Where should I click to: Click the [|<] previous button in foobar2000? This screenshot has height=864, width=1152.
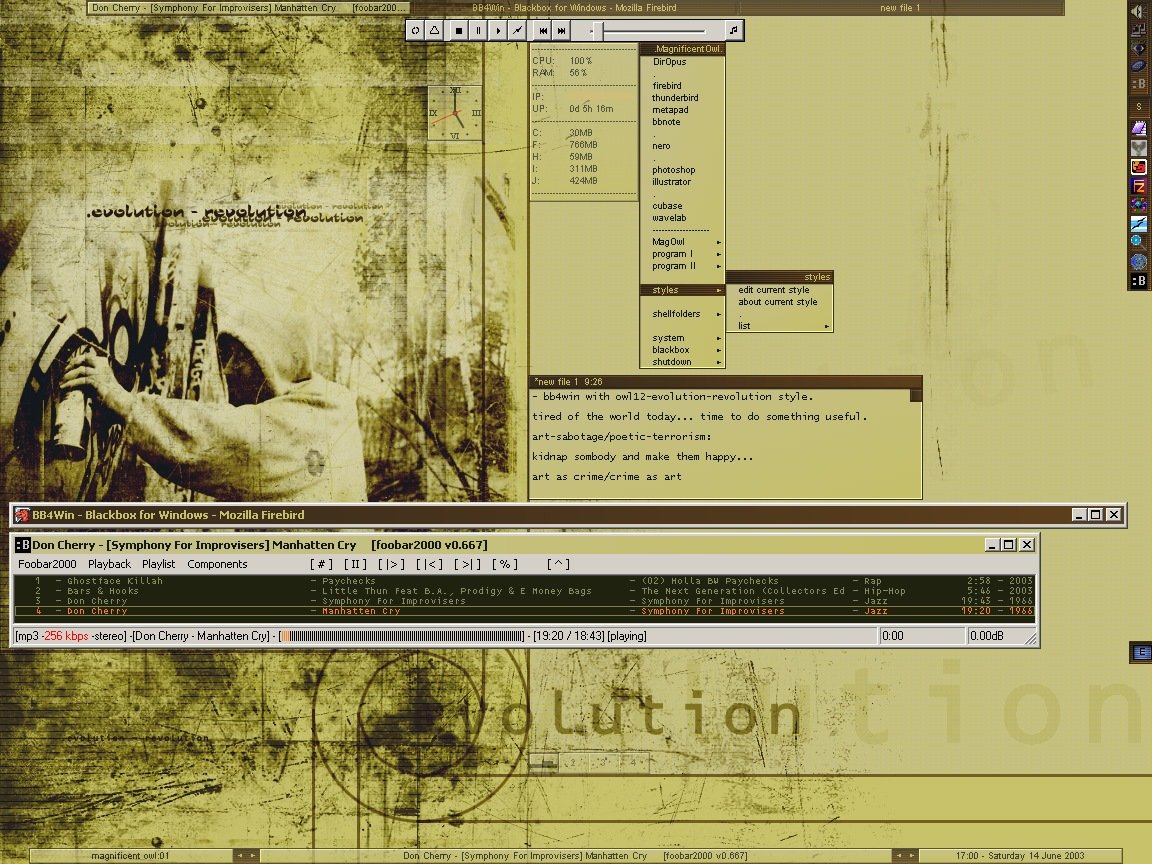coord(429,564)
